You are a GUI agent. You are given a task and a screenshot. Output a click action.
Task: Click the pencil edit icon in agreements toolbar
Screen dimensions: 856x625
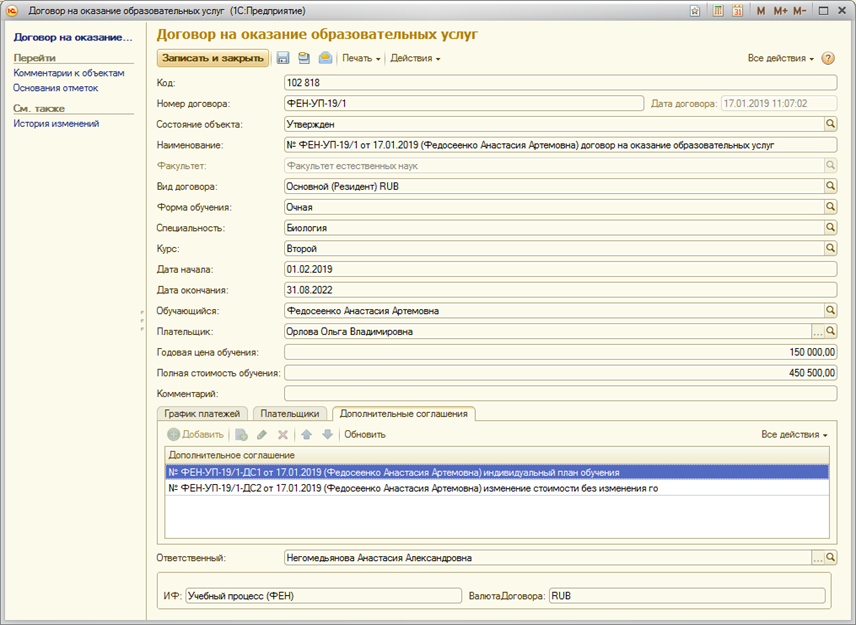click(262, 435)
